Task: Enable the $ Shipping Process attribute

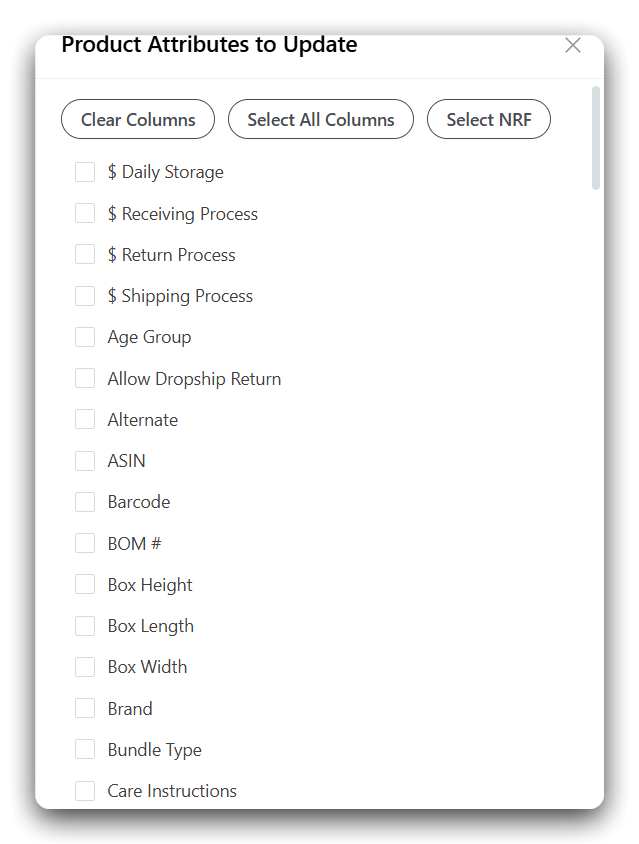Action: [x=85, y=295]
